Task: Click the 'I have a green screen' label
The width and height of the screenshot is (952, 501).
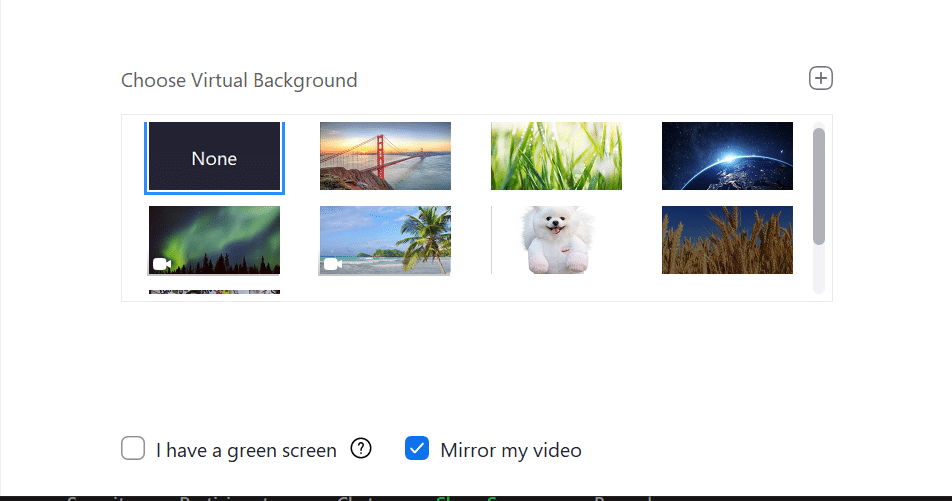Action: point(246,451)
